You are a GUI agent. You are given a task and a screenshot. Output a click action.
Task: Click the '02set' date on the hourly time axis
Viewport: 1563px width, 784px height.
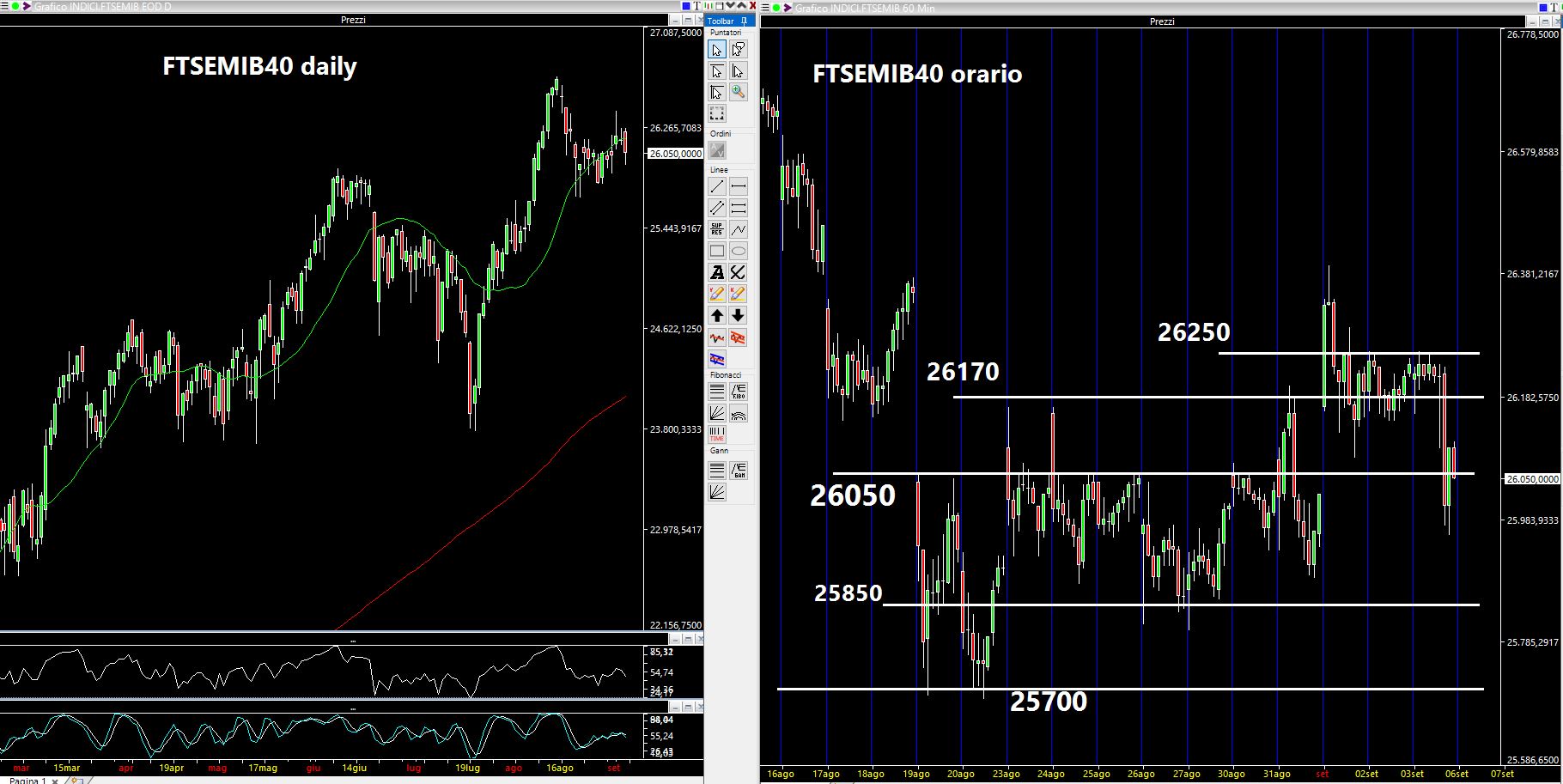coord(1366,774)
